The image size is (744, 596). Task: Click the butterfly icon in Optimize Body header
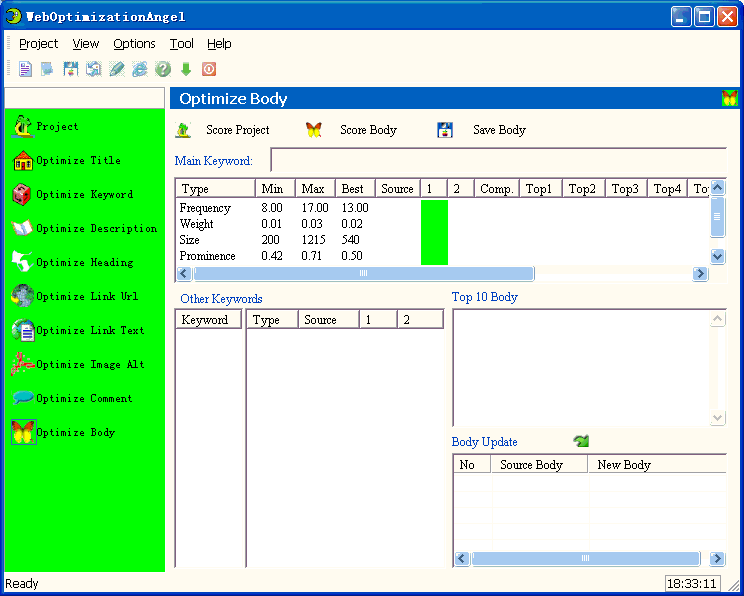tap(729, 98)
